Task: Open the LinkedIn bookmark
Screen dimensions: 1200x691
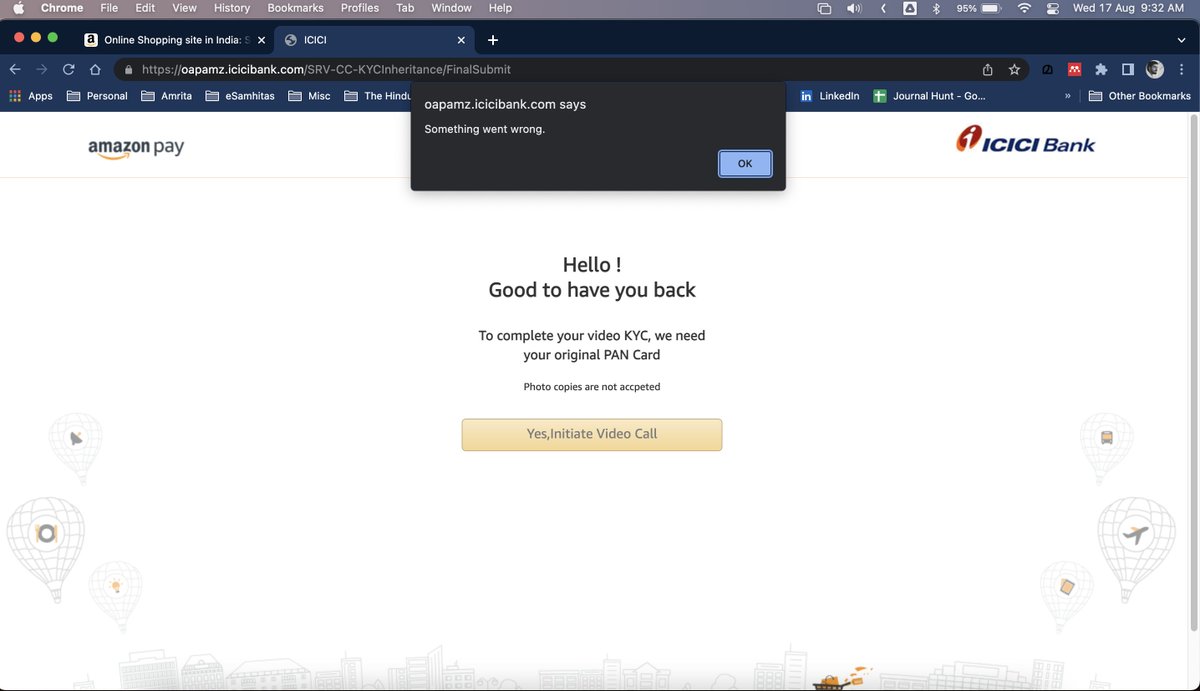Action: pyautogui.click(x=830, y=96)
